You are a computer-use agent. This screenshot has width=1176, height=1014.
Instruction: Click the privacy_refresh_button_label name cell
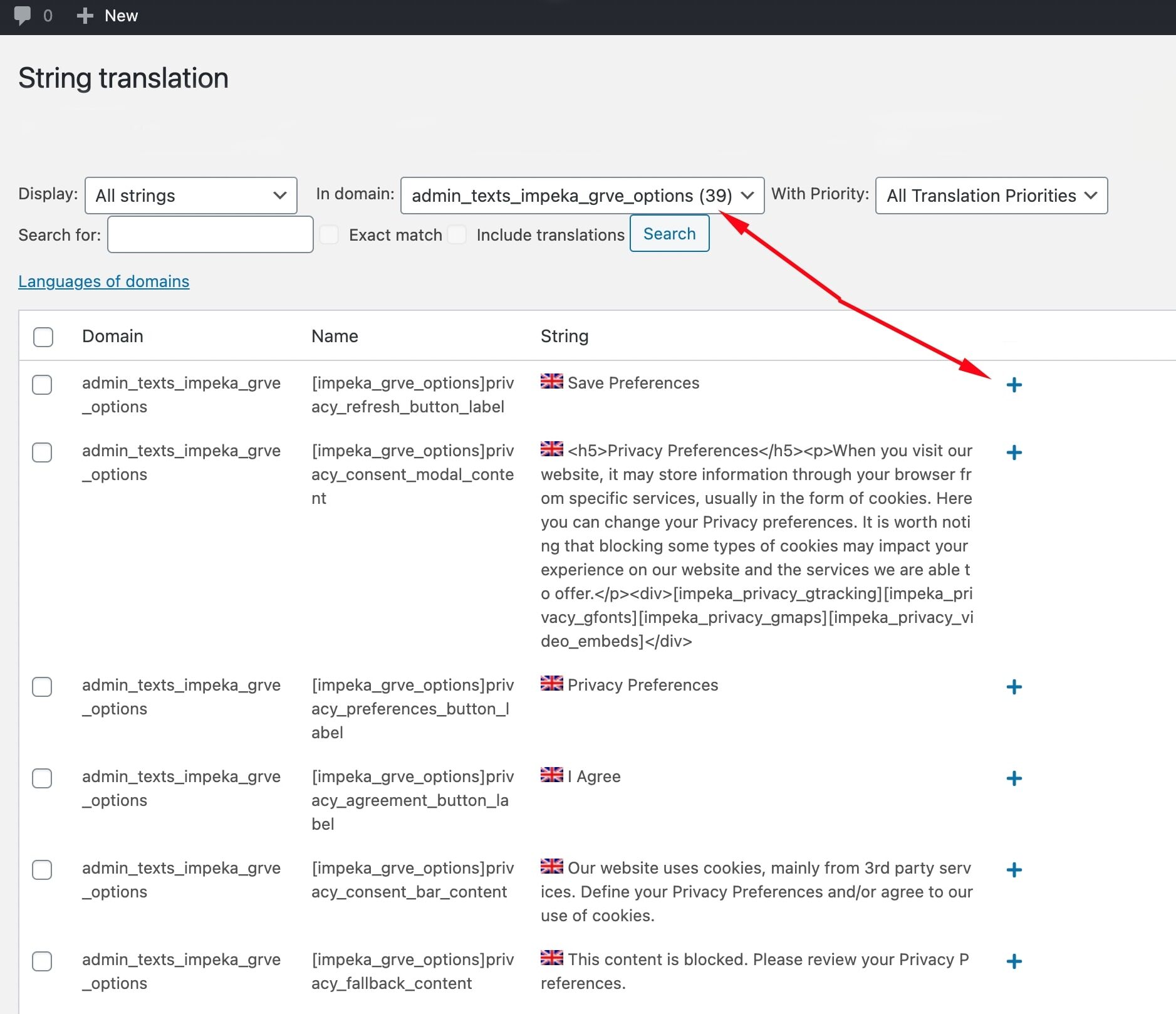coord(413,395)
